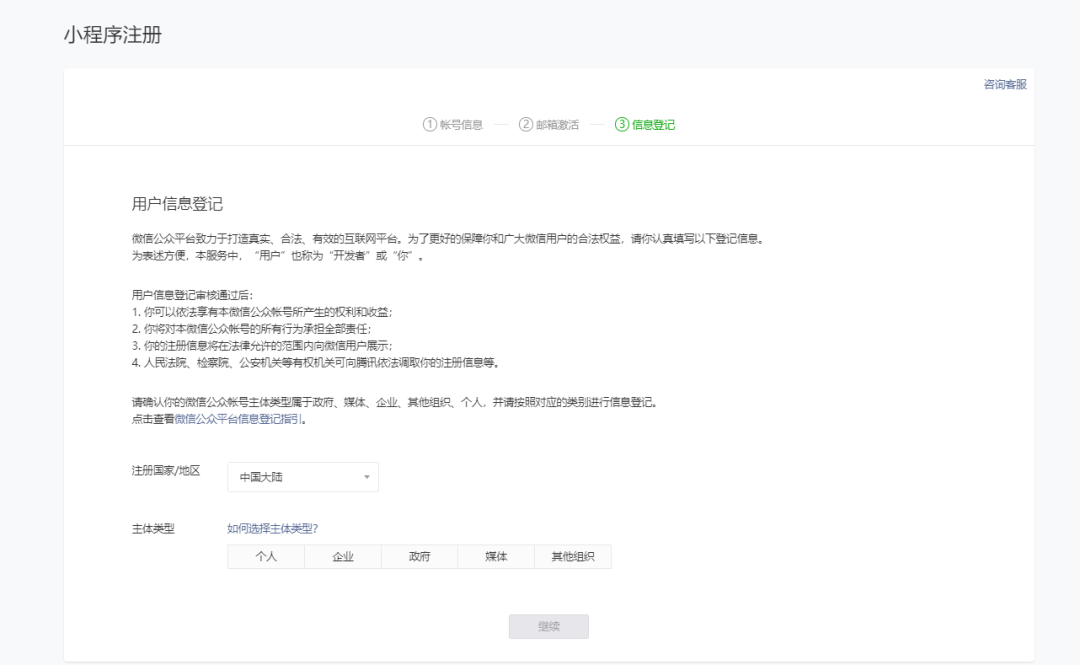Click the 继续 continue button
Viewport: 1080px width, 665px height.
click(x=549, y=626)
